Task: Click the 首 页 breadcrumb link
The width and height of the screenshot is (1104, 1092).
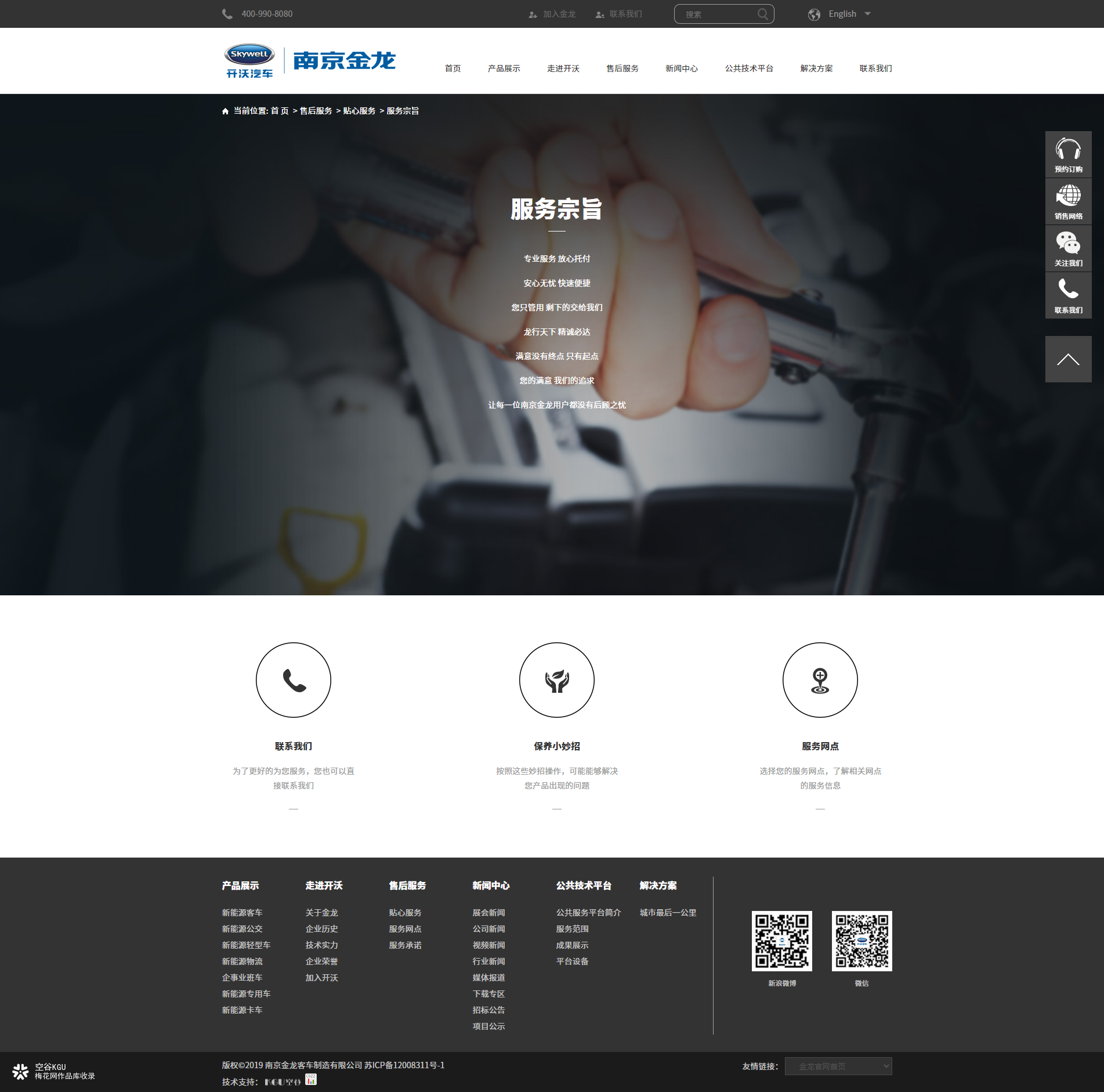Action: [280, 111]
